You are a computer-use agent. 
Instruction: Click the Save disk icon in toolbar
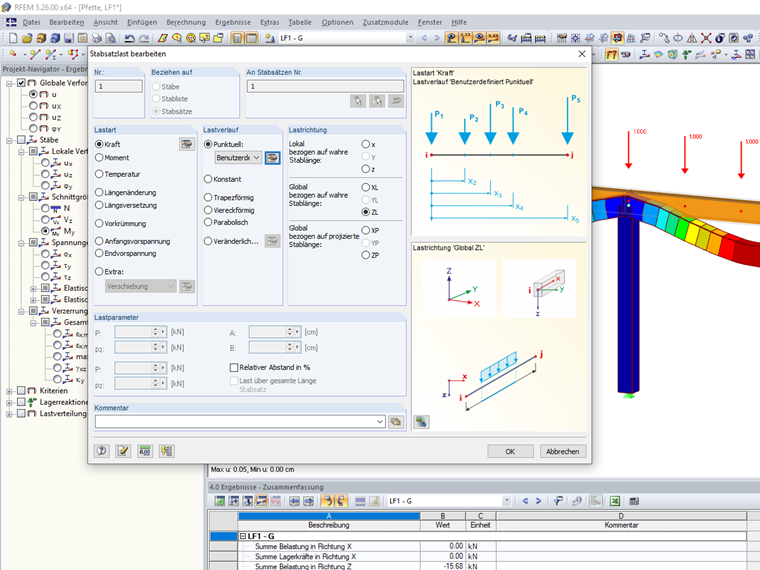tap(69, 38)
